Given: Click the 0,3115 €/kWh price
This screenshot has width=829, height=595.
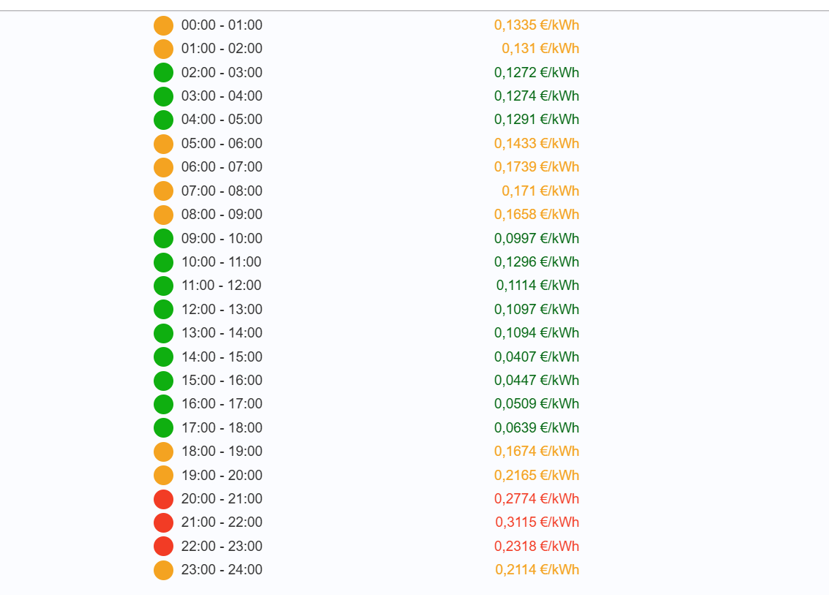Looking at the screenshot, I should coord(537,523).
